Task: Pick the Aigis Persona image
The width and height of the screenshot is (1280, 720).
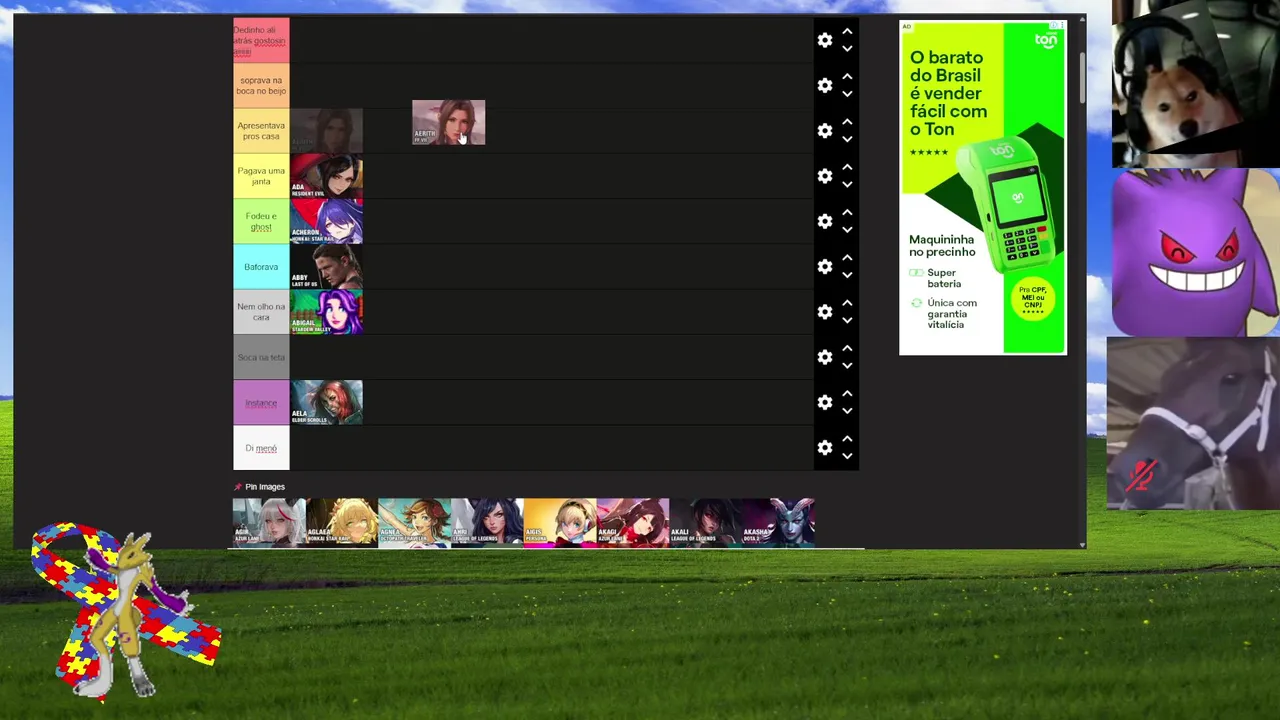Action: [x=560, y=522]
